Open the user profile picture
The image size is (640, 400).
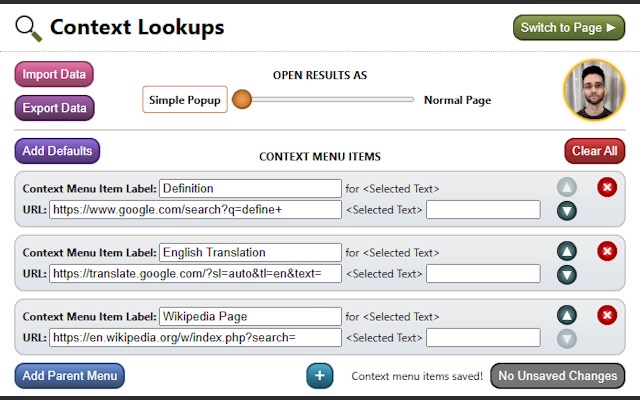click(x=594, y=90)
